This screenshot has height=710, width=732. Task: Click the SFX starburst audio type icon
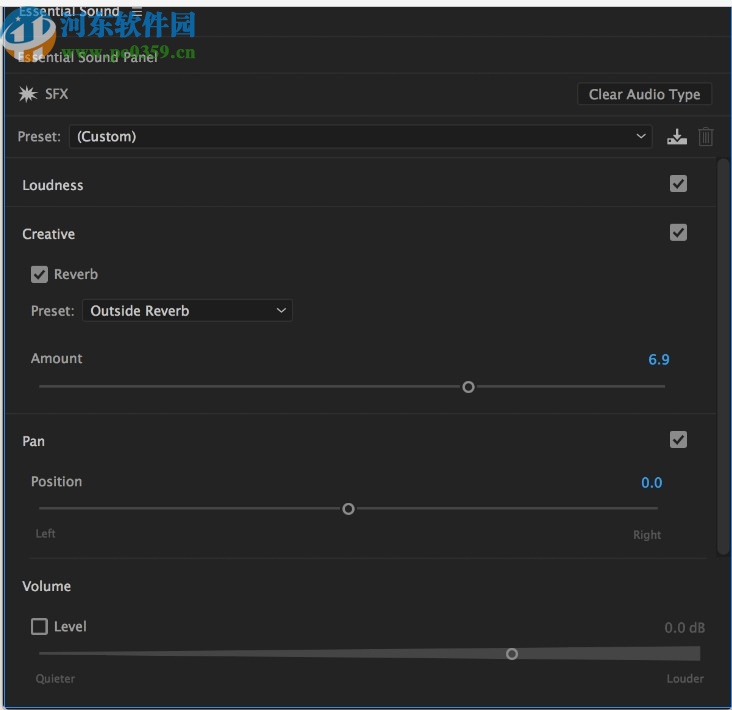tap(28, 94)
